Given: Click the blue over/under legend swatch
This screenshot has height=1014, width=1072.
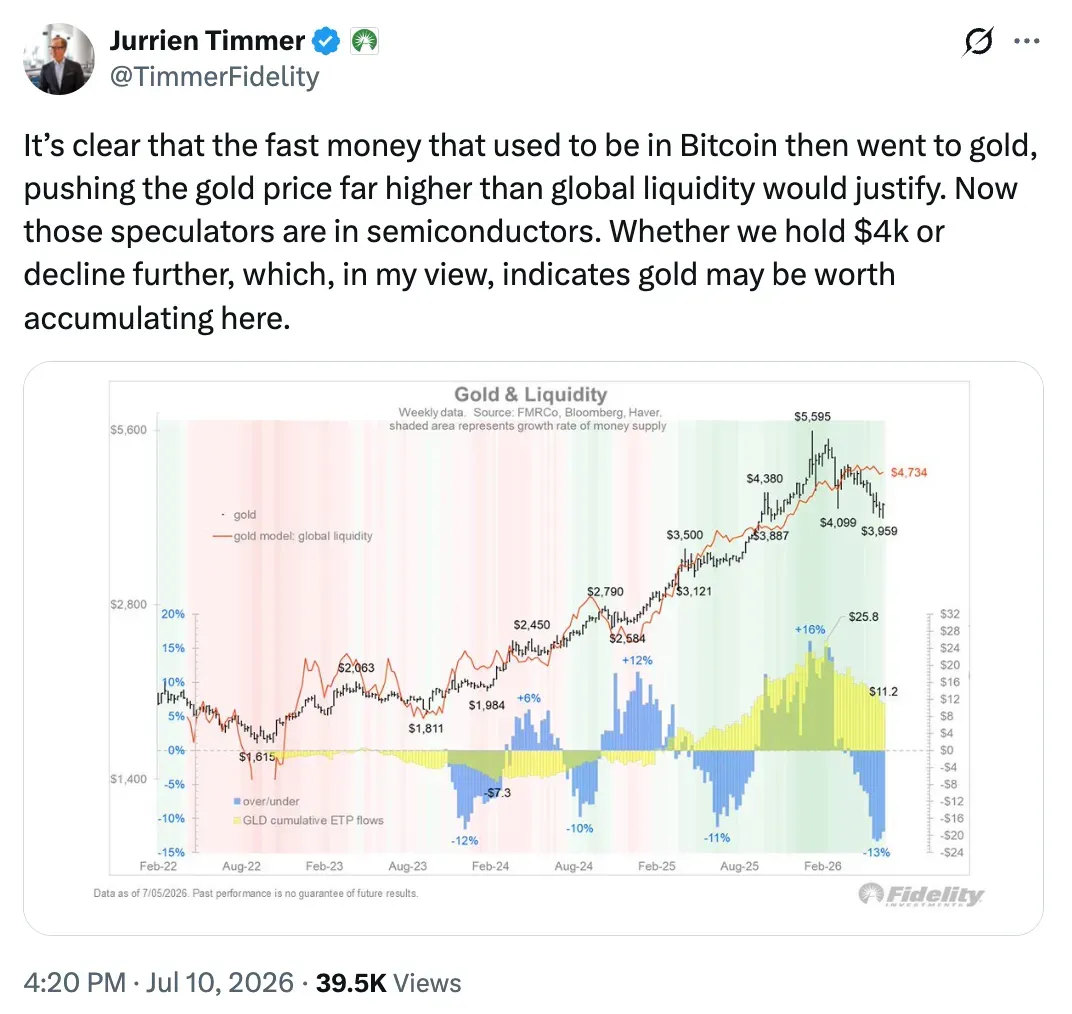Looking at the screenshot, I should 237,801.
